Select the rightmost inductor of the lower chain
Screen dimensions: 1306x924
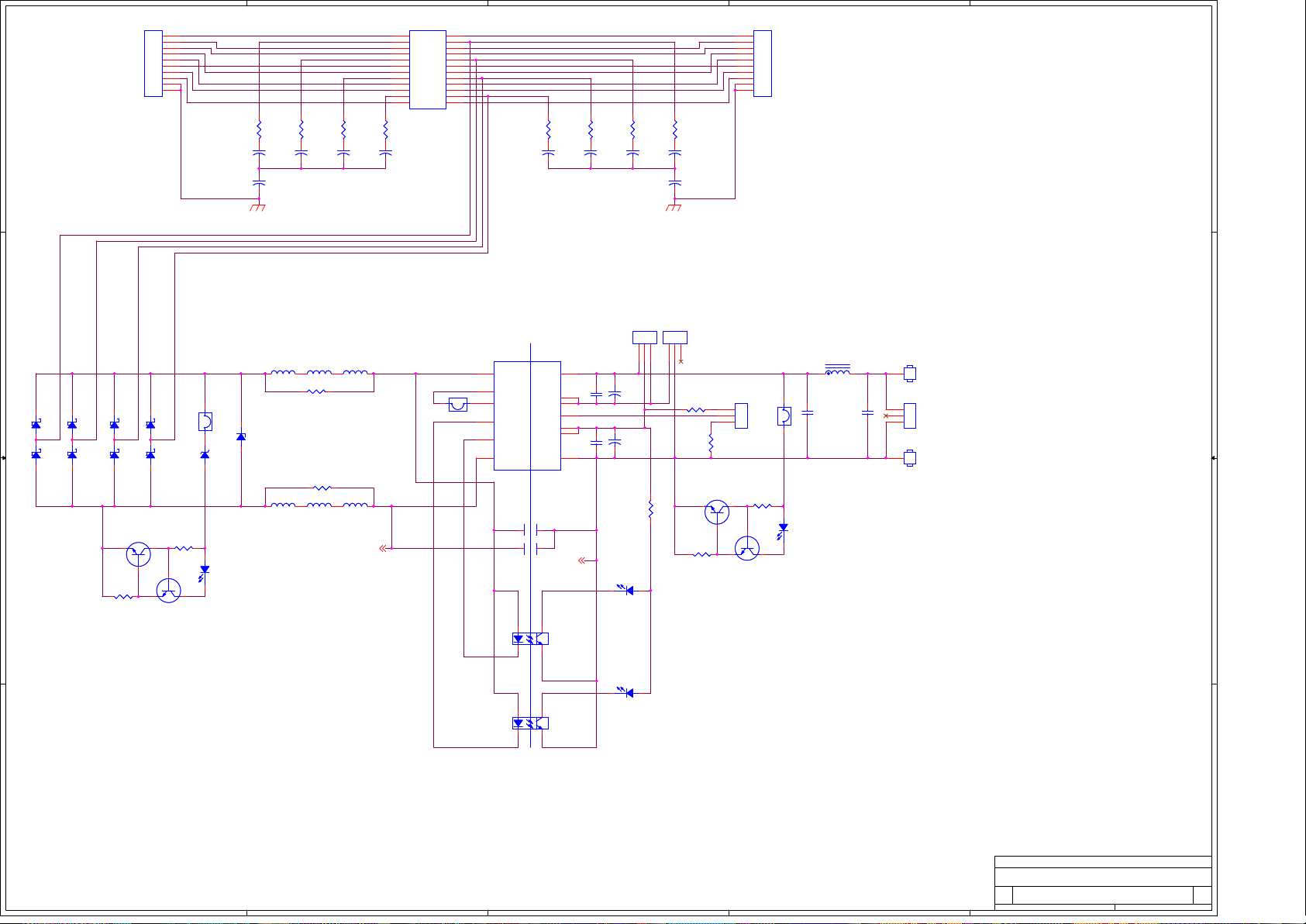(356, 505)
